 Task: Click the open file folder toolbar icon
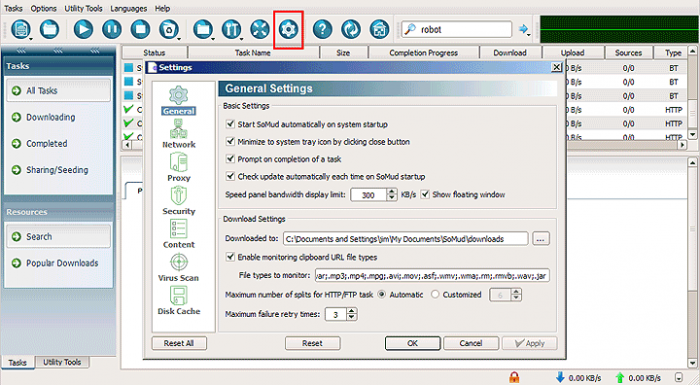pyautogui.click(x=49, y=29)
